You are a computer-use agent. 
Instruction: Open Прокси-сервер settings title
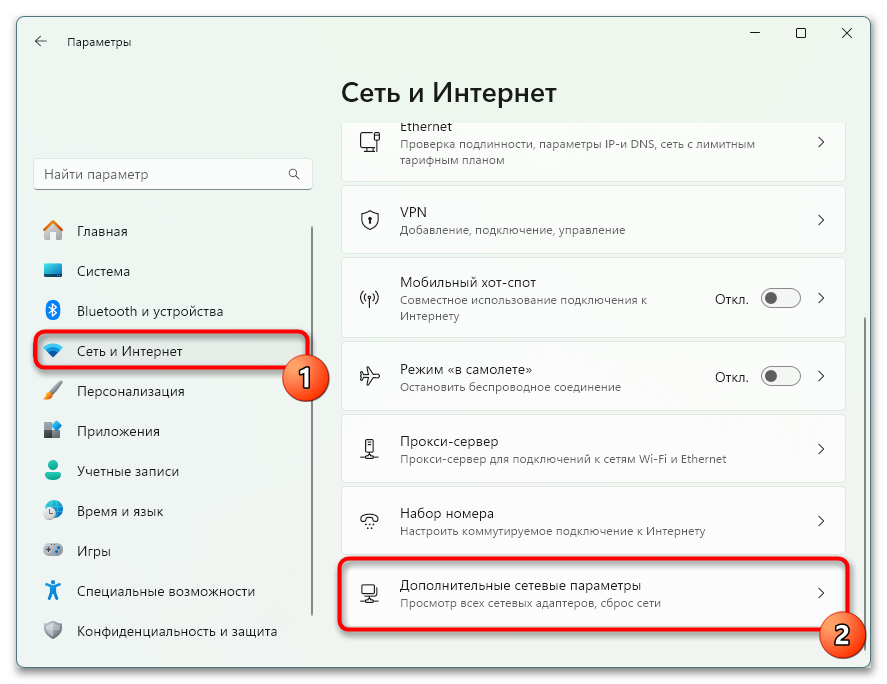449,441
